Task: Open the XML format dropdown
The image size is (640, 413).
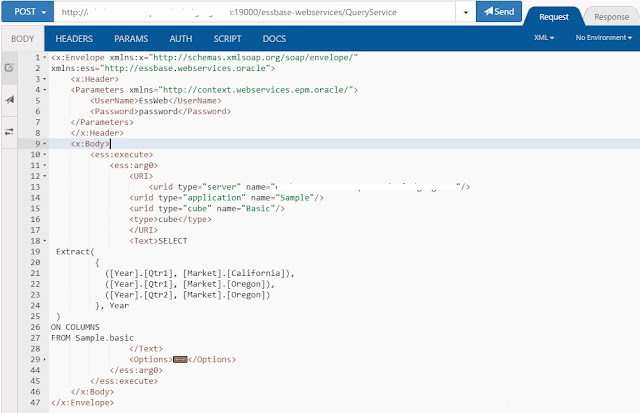Action: [544, 38]
